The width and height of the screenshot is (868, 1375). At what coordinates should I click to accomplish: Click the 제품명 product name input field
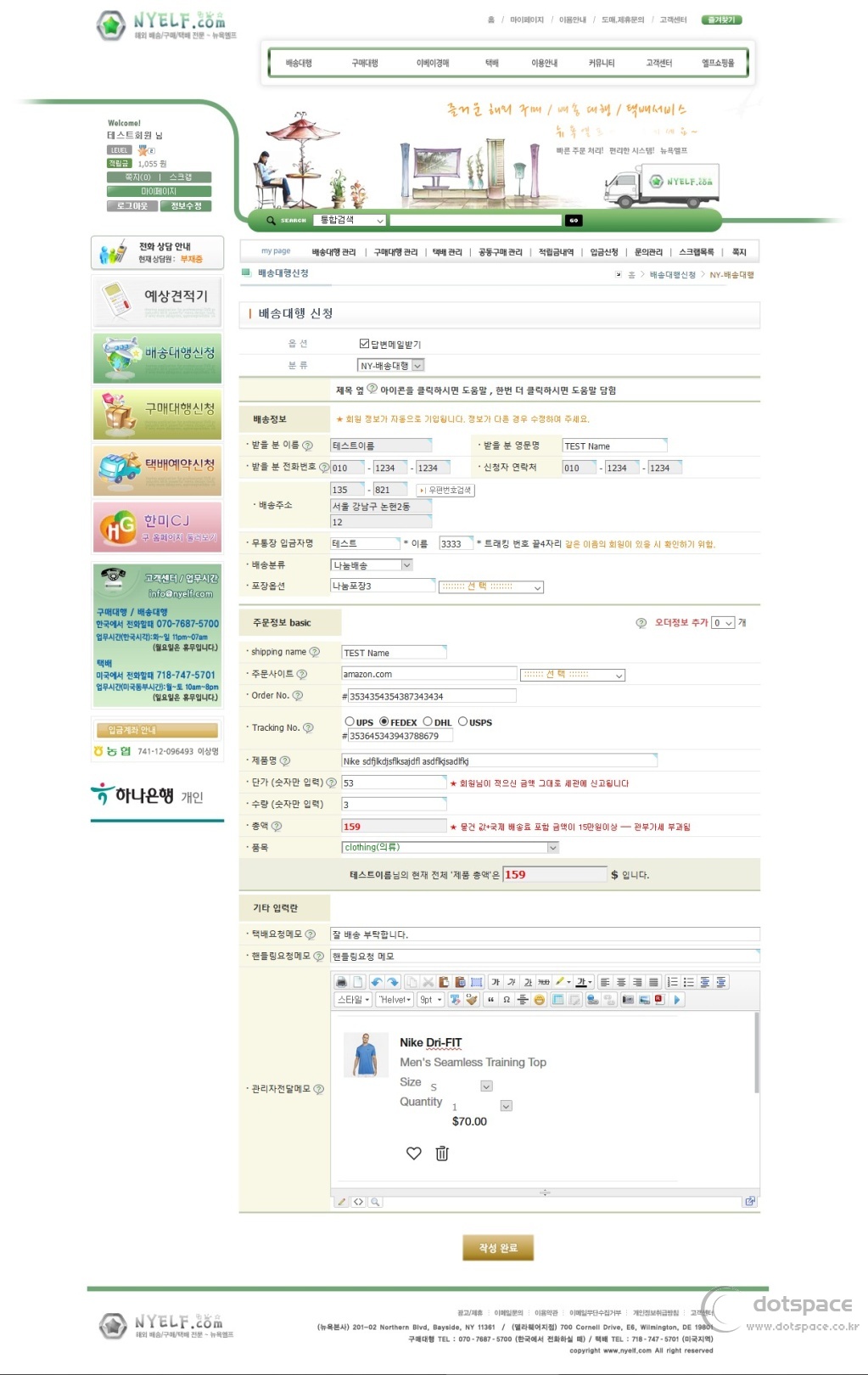[x=499, y=761]
